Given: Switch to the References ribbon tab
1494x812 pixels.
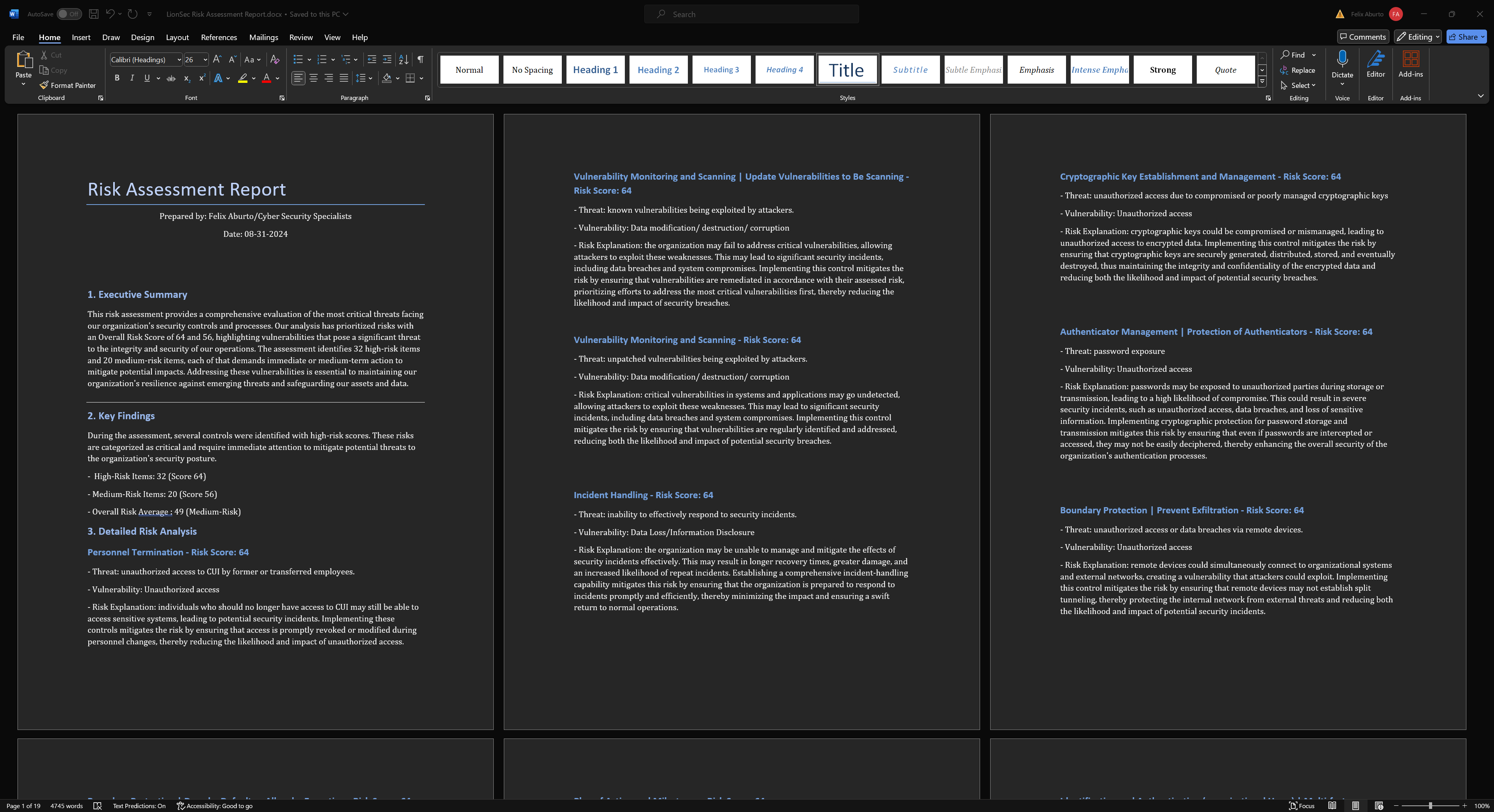Looking at the screenshot, I should click(x=219, y=37).
